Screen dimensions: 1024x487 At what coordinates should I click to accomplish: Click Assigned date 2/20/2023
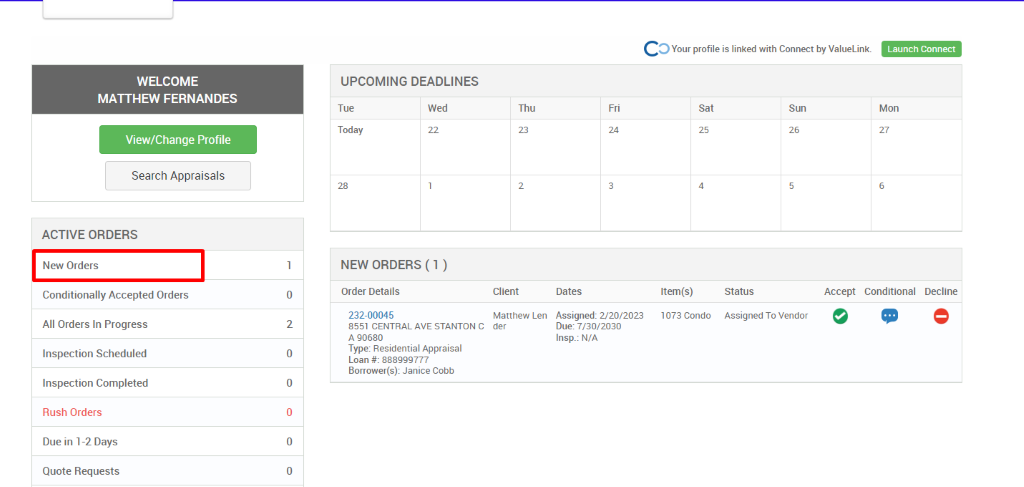coord(600,315)
